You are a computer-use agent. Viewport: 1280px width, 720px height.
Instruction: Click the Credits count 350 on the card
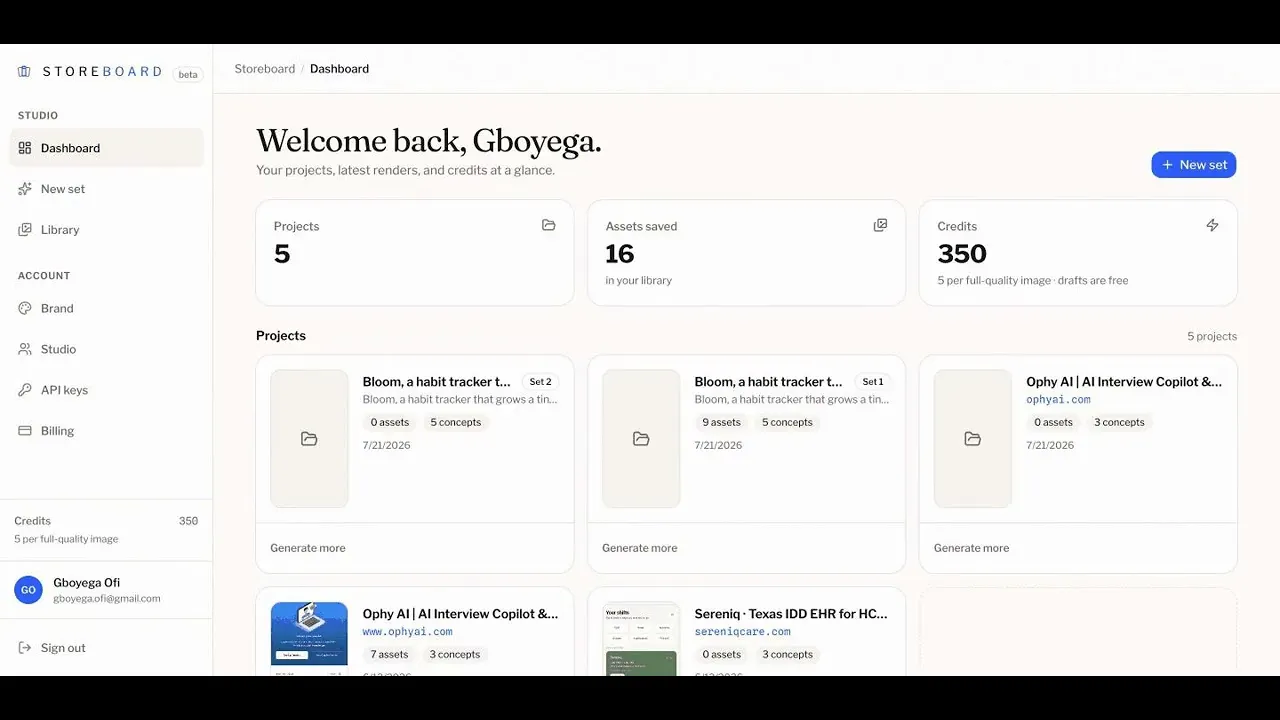[x=962, y=254]
